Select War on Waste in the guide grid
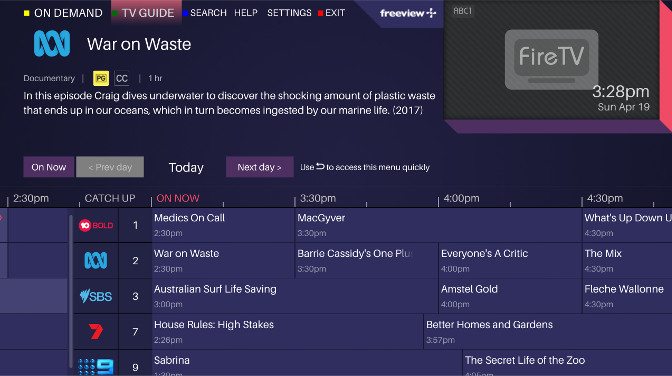The height and width of the screenshot is (376, 672). [x=223, y=261]
